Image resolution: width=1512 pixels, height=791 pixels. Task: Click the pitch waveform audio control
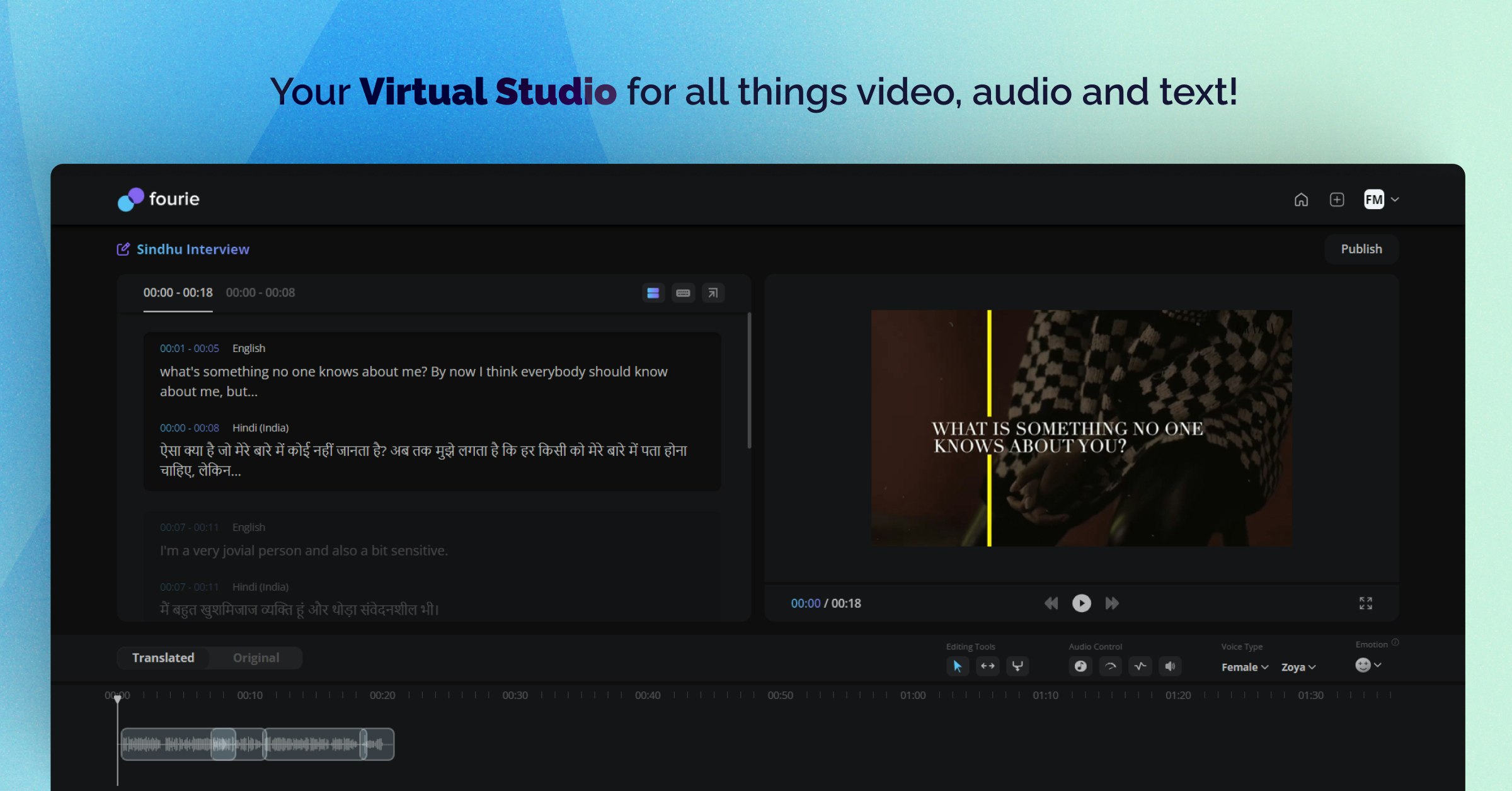pyautogui.click(x=1140, y=666)
